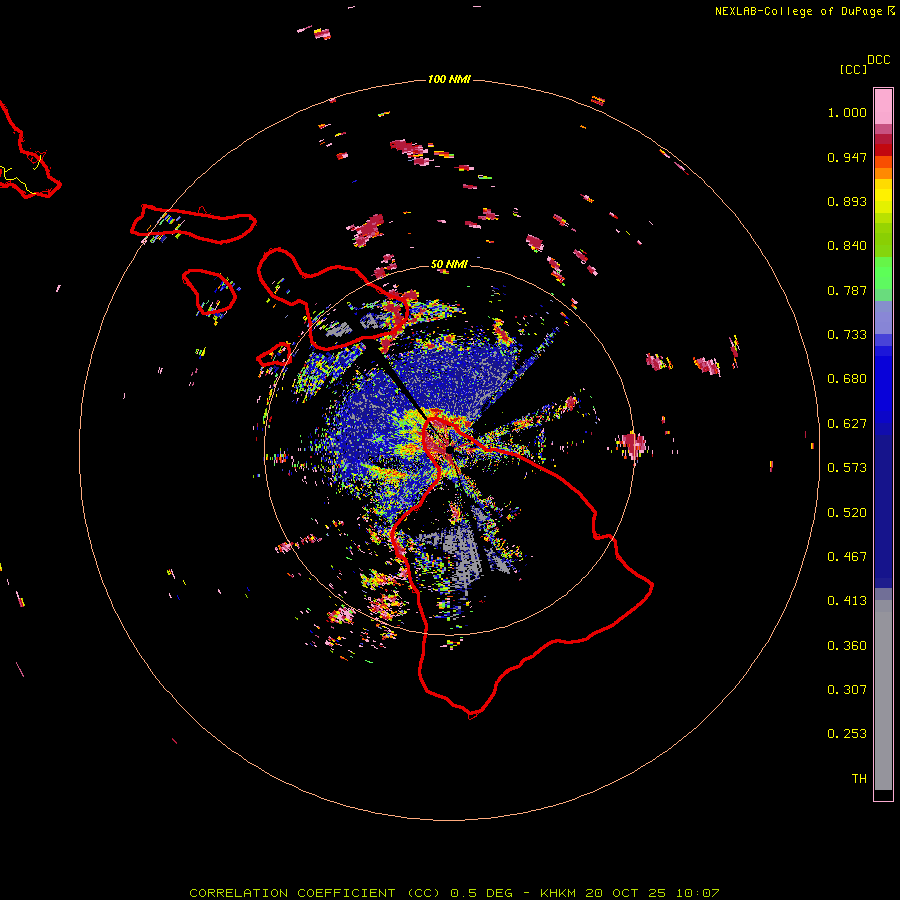
Task: Click the 0.253 color scale value
Action: pyautogui.click(x=847, y=734)
